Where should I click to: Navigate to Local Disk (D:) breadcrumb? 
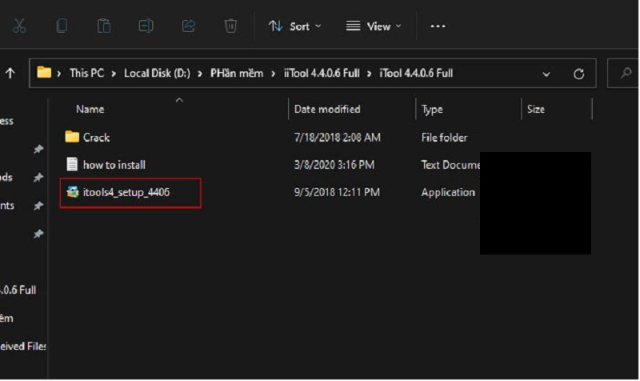[157, 73]
